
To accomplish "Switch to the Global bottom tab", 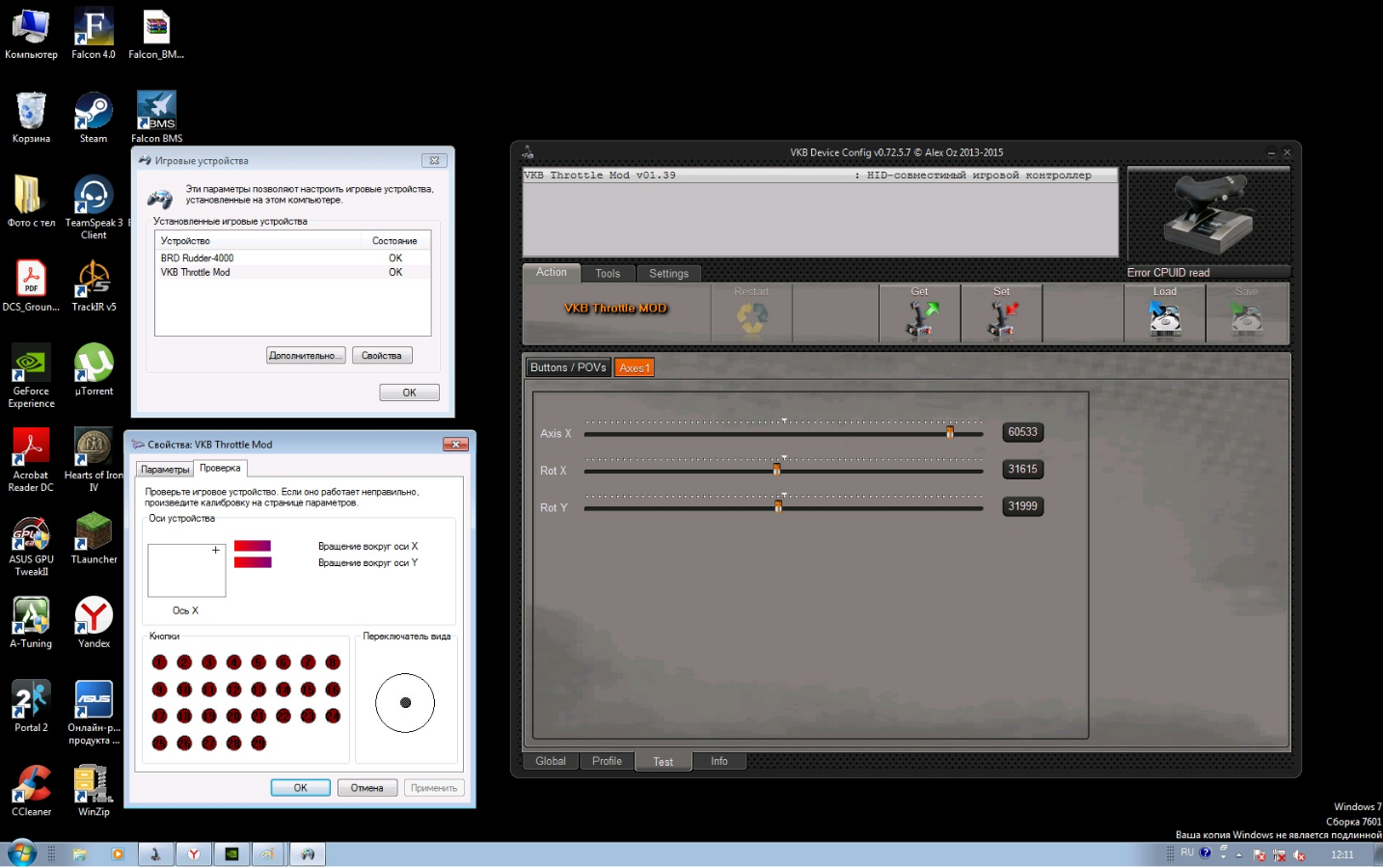I will pyautogui.click(x=551, y=761).
